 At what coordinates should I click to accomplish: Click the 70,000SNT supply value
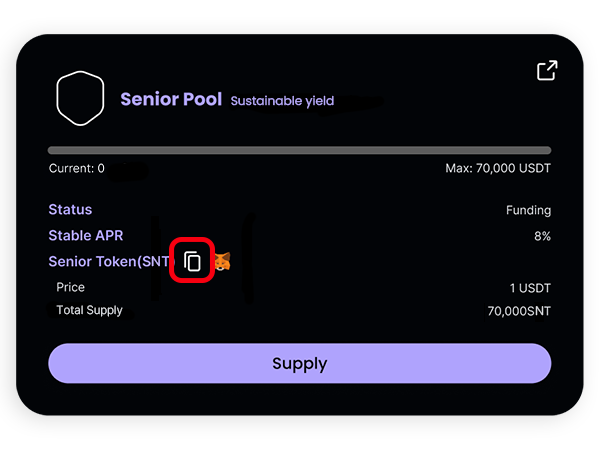[x=519, y=312]
